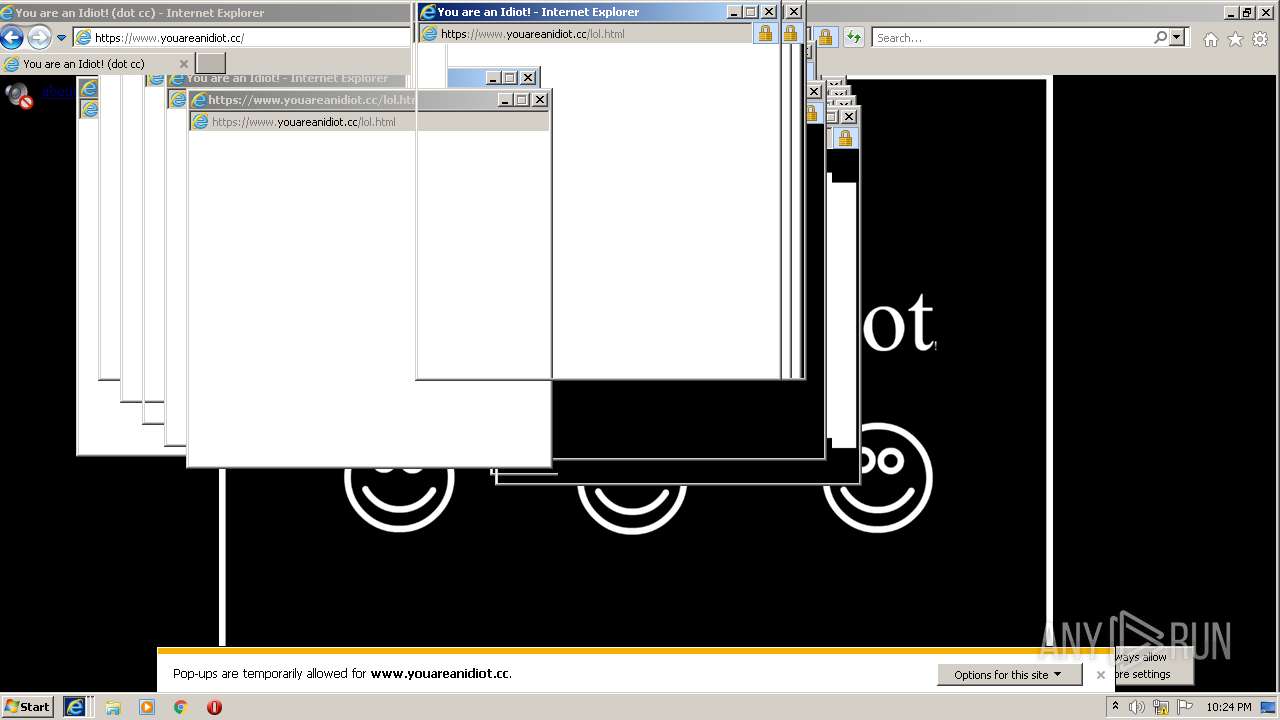The image size is (1280, 720).
Task: Open a new blank tab
Action: click(x=211, y=64)
